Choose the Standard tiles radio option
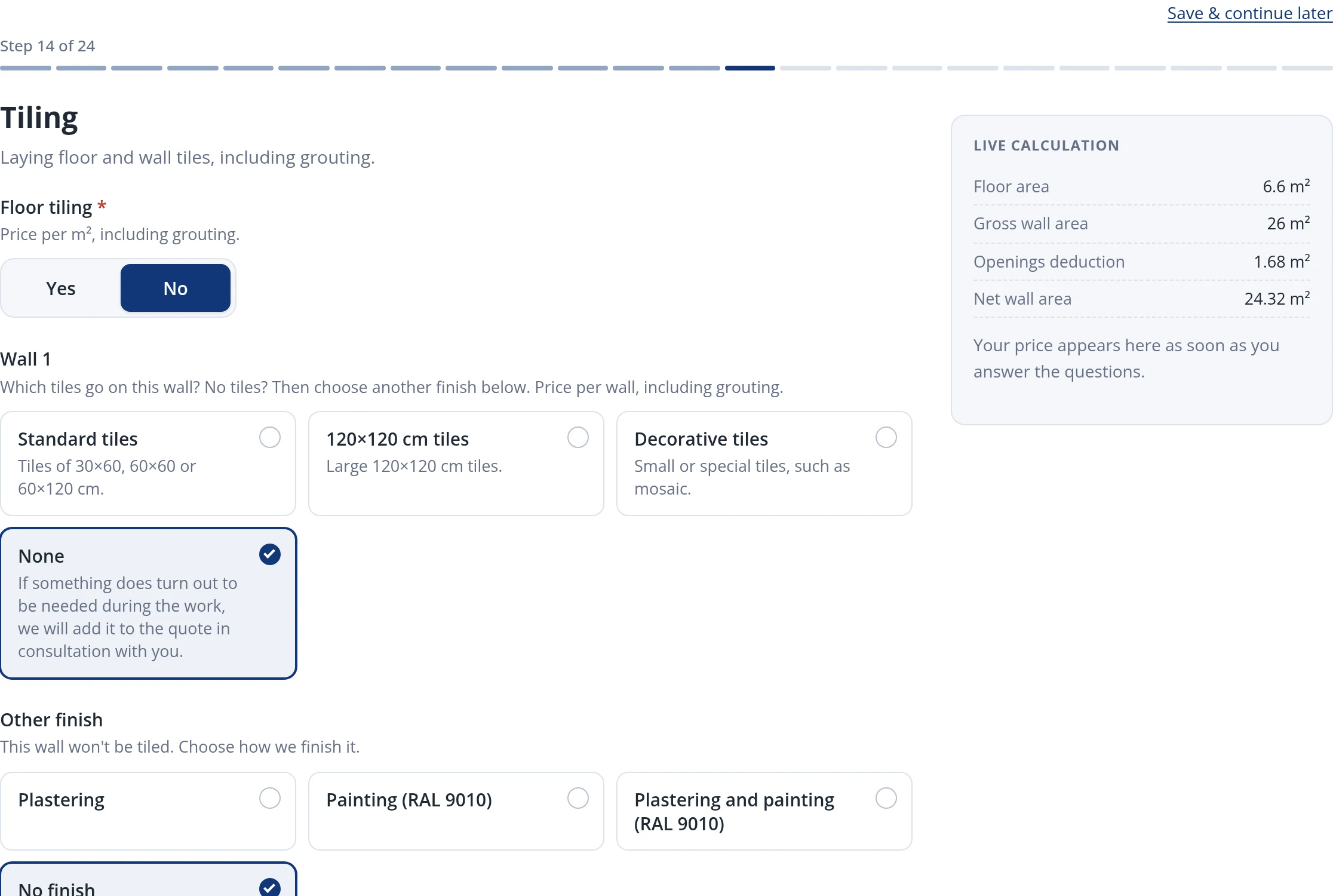The height and width of the screenshot is (896, 1333). click(x=148, y=464)
